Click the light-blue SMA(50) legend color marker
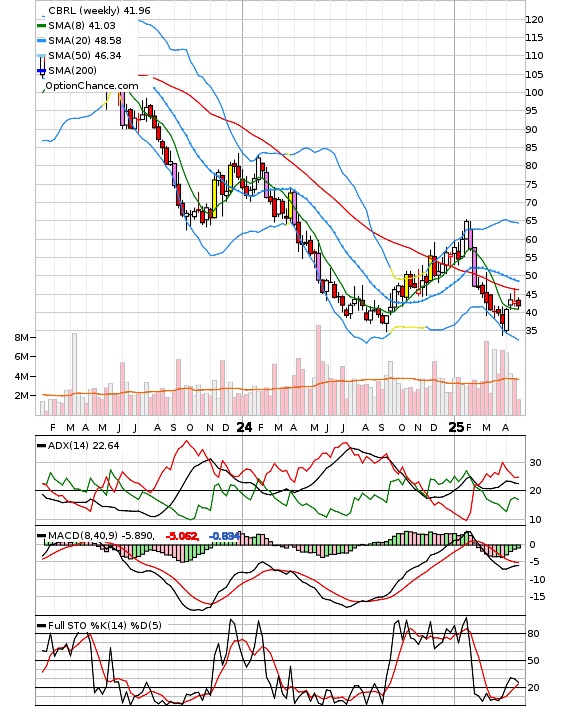The height and width of the screenshot is (706, 566). tap(41, 55)
